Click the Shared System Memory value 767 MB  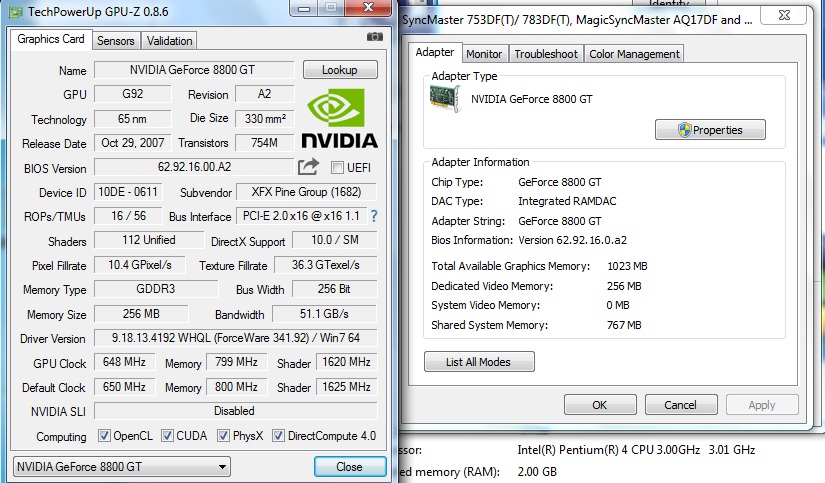click(624, 325)
